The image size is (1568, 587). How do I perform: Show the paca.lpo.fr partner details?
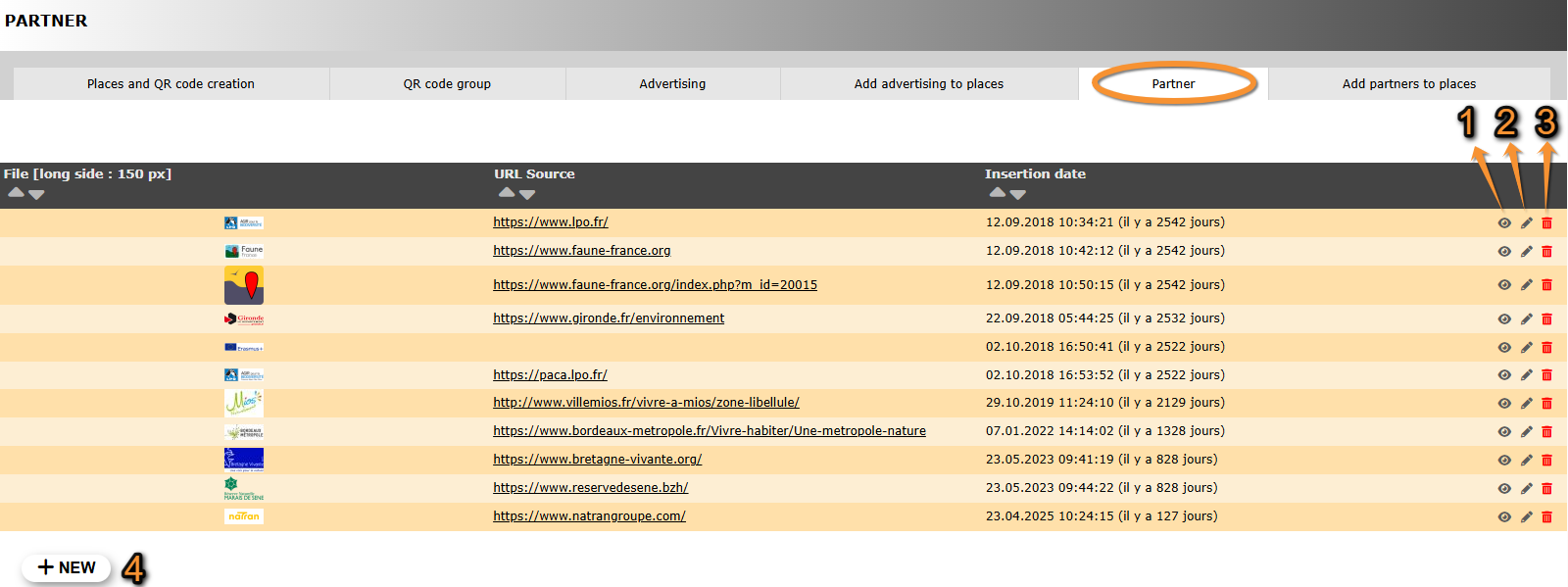[x=1504, y=375]
